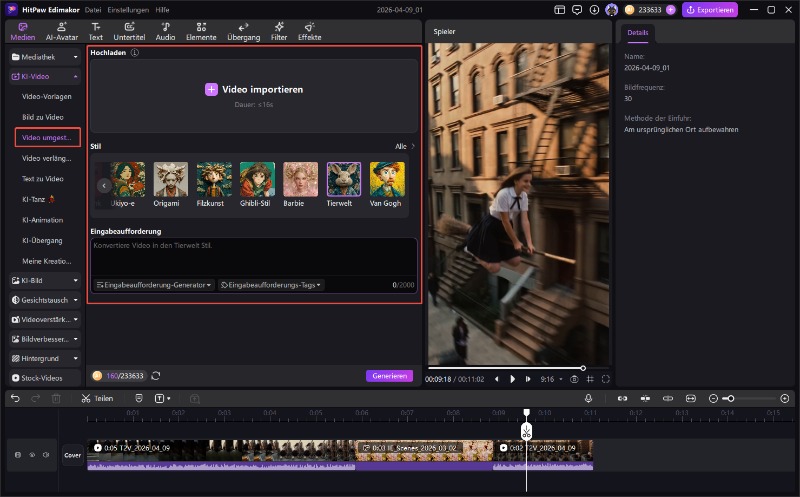This screenshot has height=497, width=800.
Task: Click the timeline zoom slider handle
Action: tap(731, 398)
